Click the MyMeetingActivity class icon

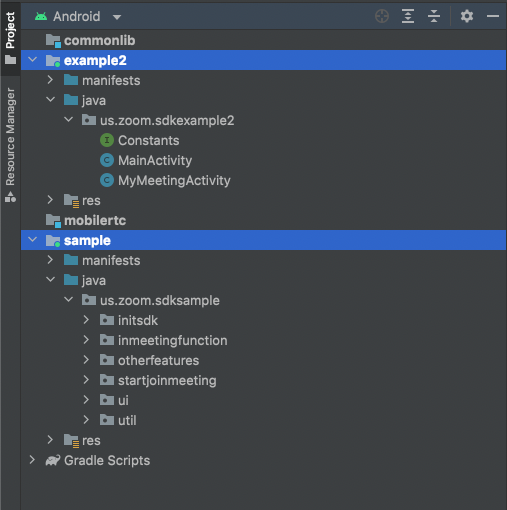tap(107, 180)
